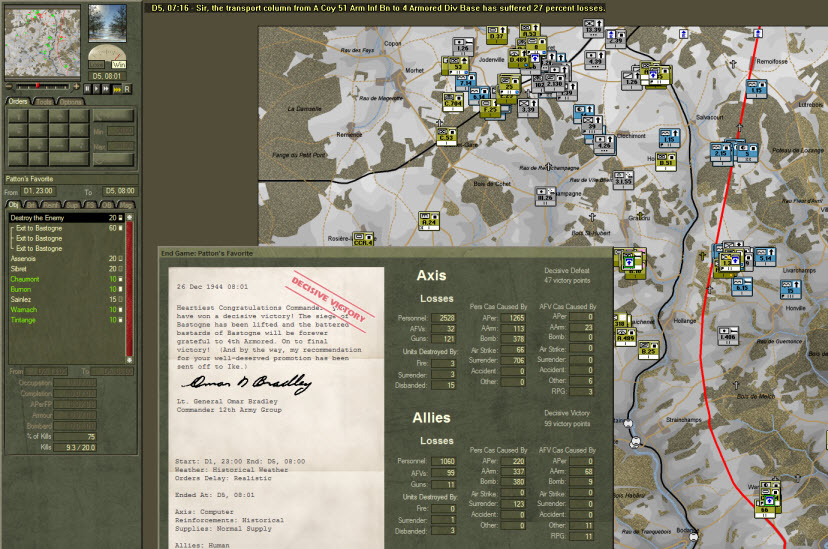
Task: Open the Sup tab
Action: point(72,205)
